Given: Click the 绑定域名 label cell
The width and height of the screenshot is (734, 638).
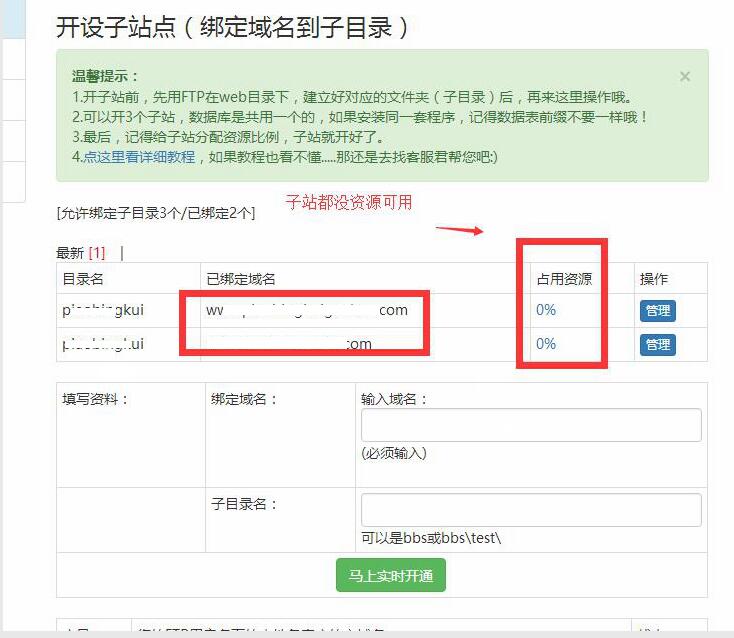Looking at the screenshot, I should coord(244,399).
